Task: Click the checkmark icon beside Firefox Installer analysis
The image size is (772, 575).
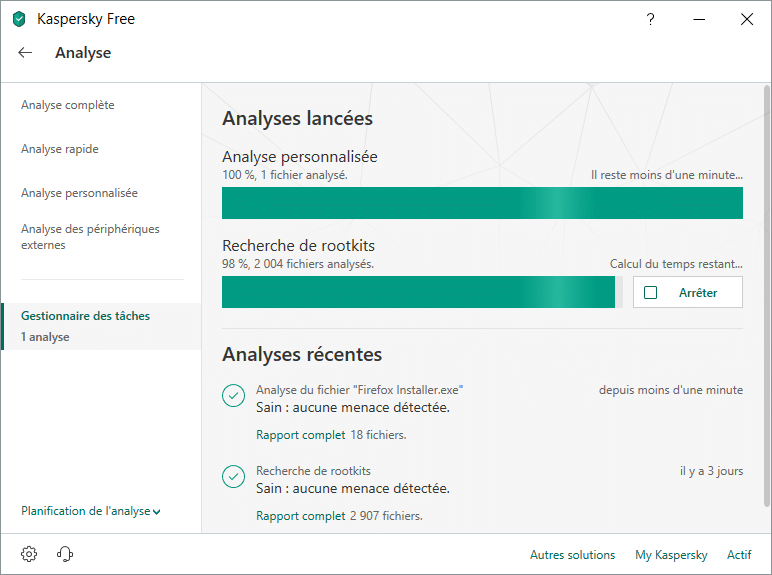Action: pyautogui.click(x=233, y=395)
